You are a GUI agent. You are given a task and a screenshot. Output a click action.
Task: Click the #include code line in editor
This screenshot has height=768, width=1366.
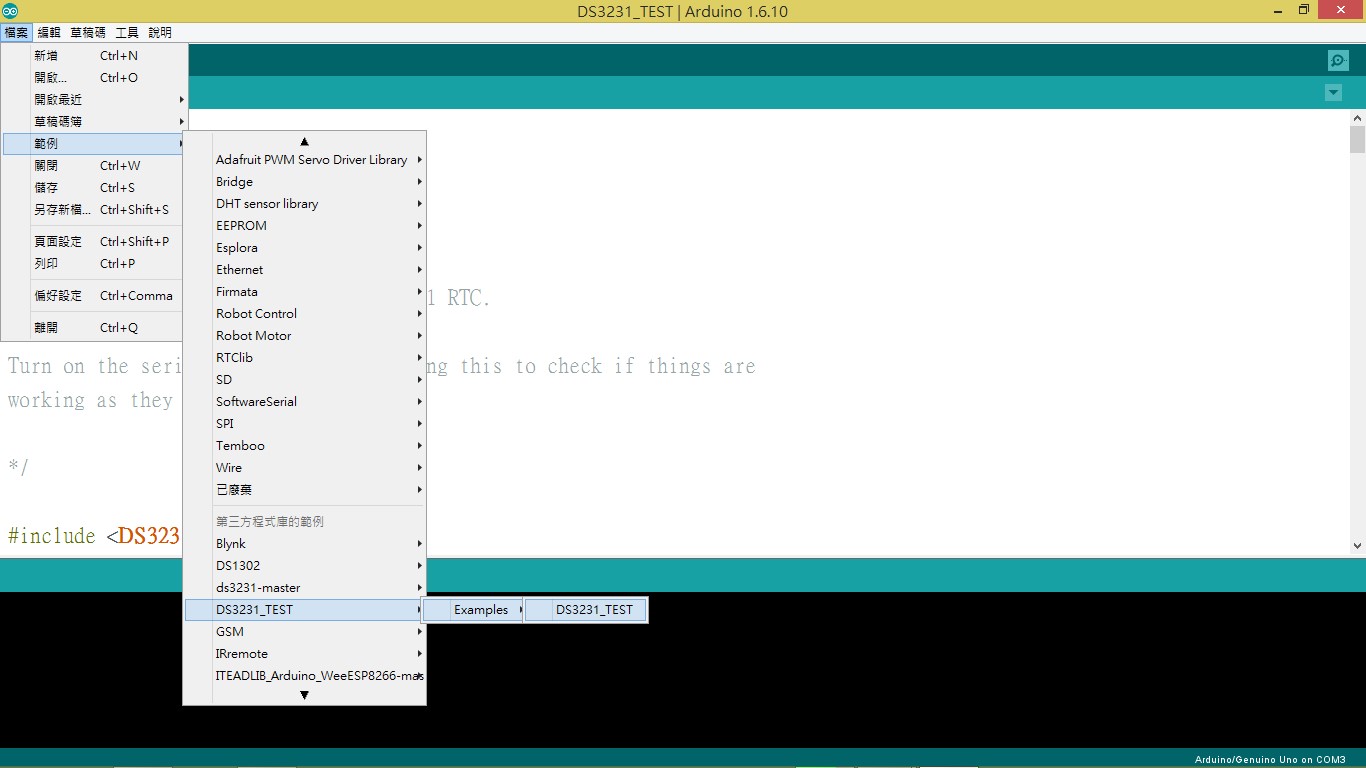coord(94,536)
